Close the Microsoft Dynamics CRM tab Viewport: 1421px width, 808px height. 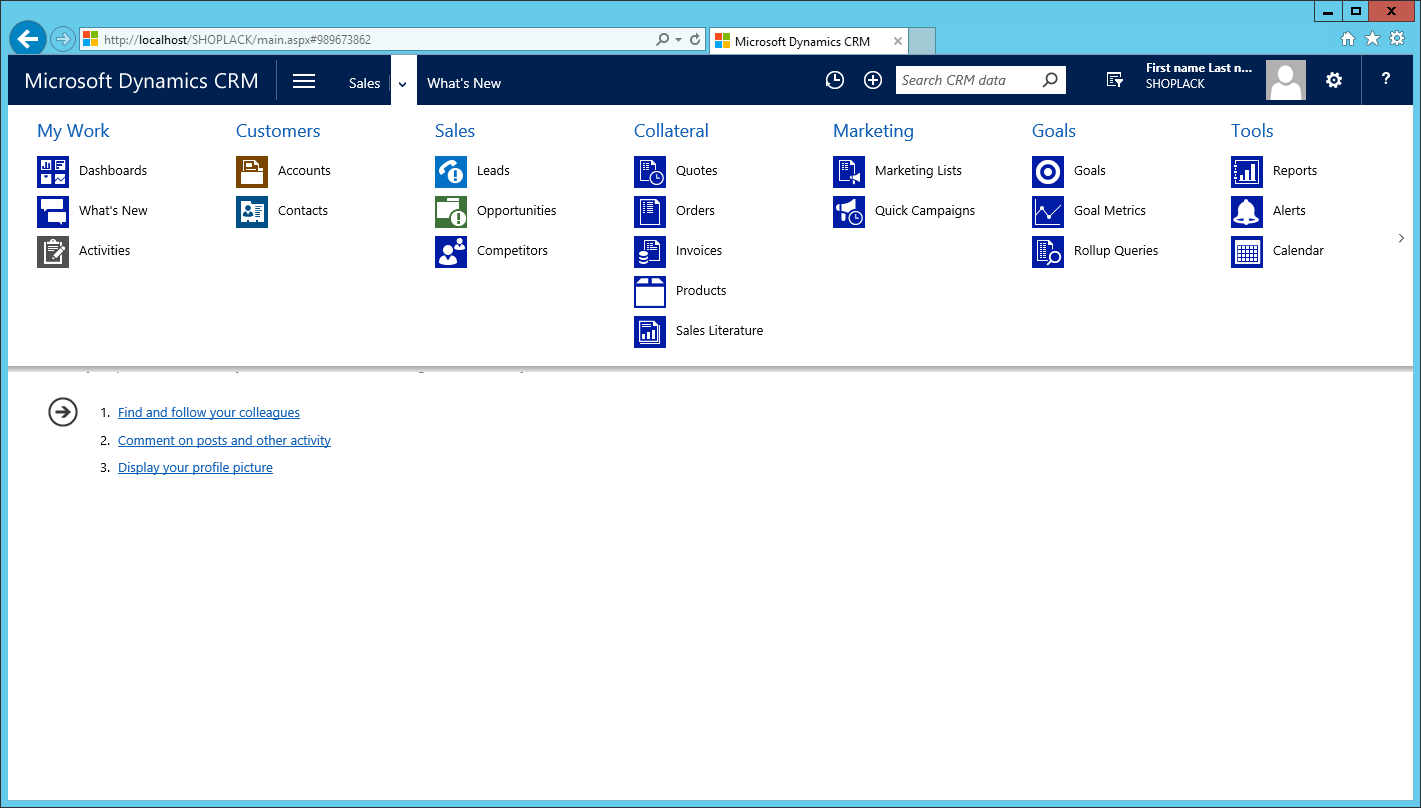[898, 42]
